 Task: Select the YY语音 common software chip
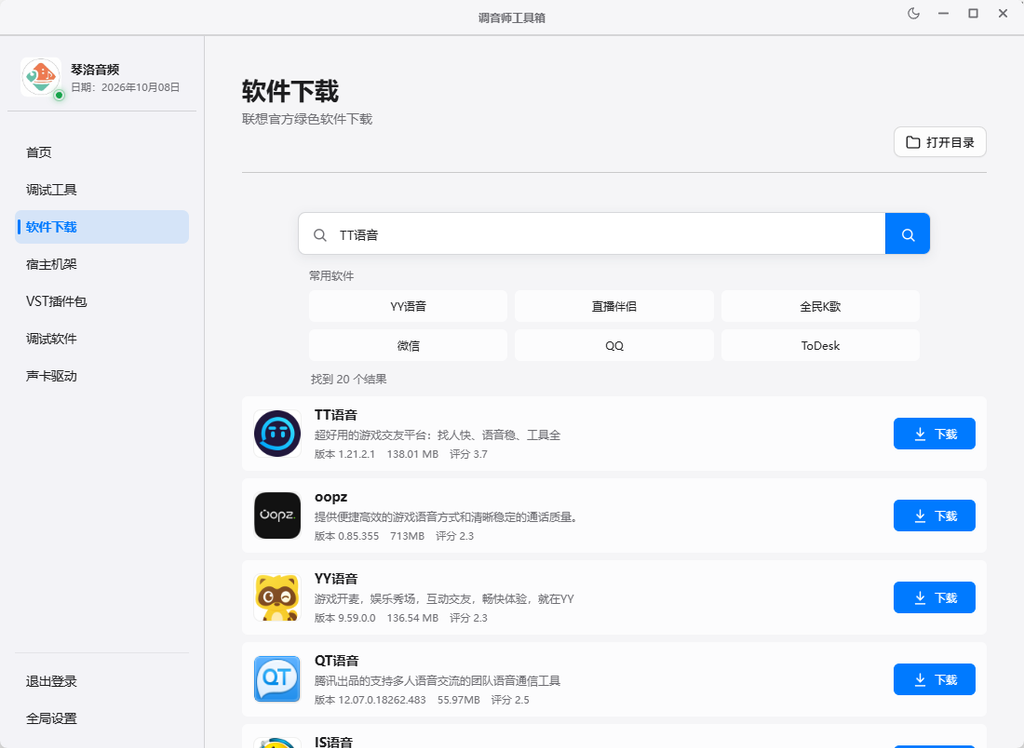point(408,306)
